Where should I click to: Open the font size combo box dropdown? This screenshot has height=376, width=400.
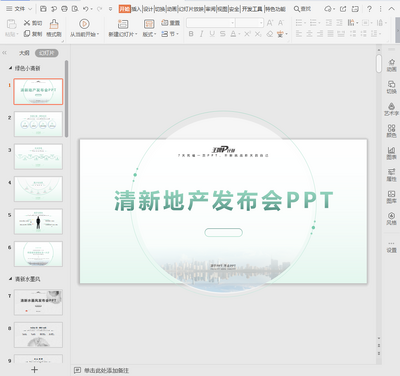coord(261,23)
